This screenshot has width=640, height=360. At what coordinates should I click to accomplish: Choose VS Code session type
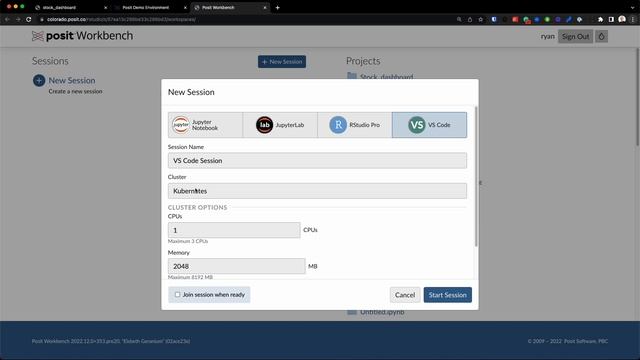pos(429,125)
